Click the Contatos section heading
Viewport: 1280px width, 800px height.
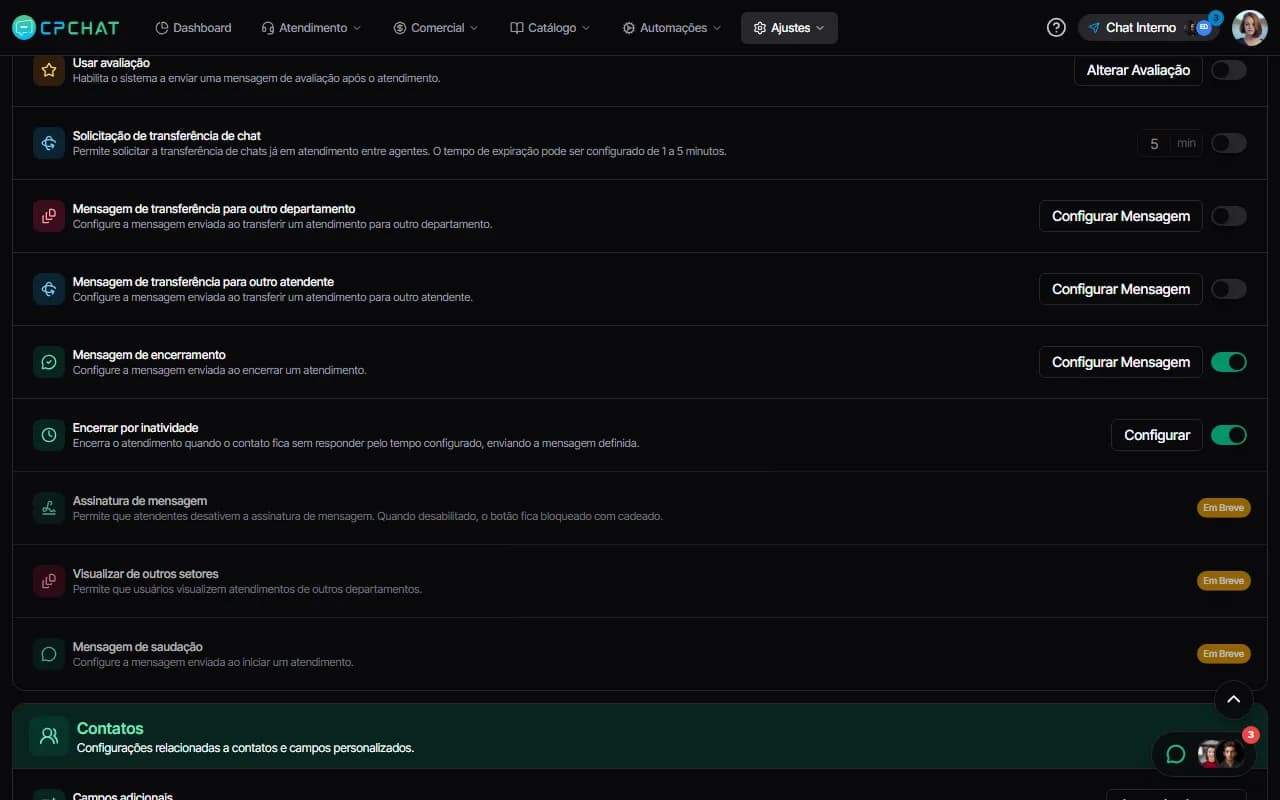pos(110,728)
